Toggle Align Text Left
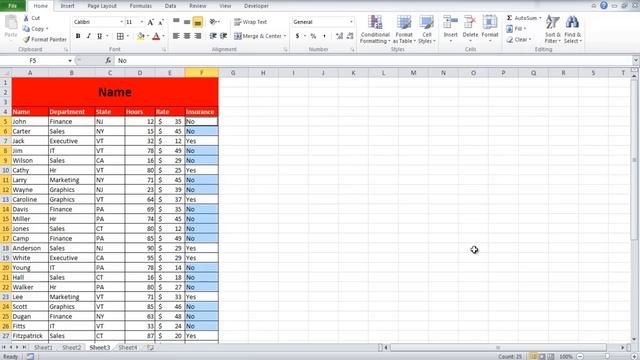Viewport: 640px width, 360px height. [176, 36]
